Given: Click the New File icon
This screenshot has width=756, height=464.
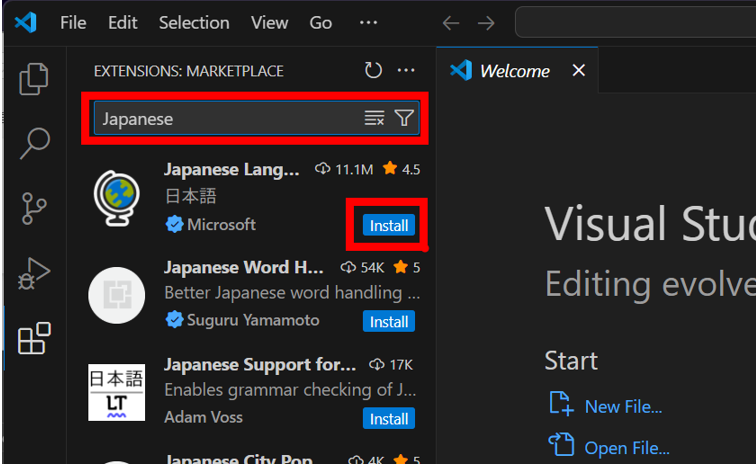Looking at the screenshot, I should pos(561,403).
